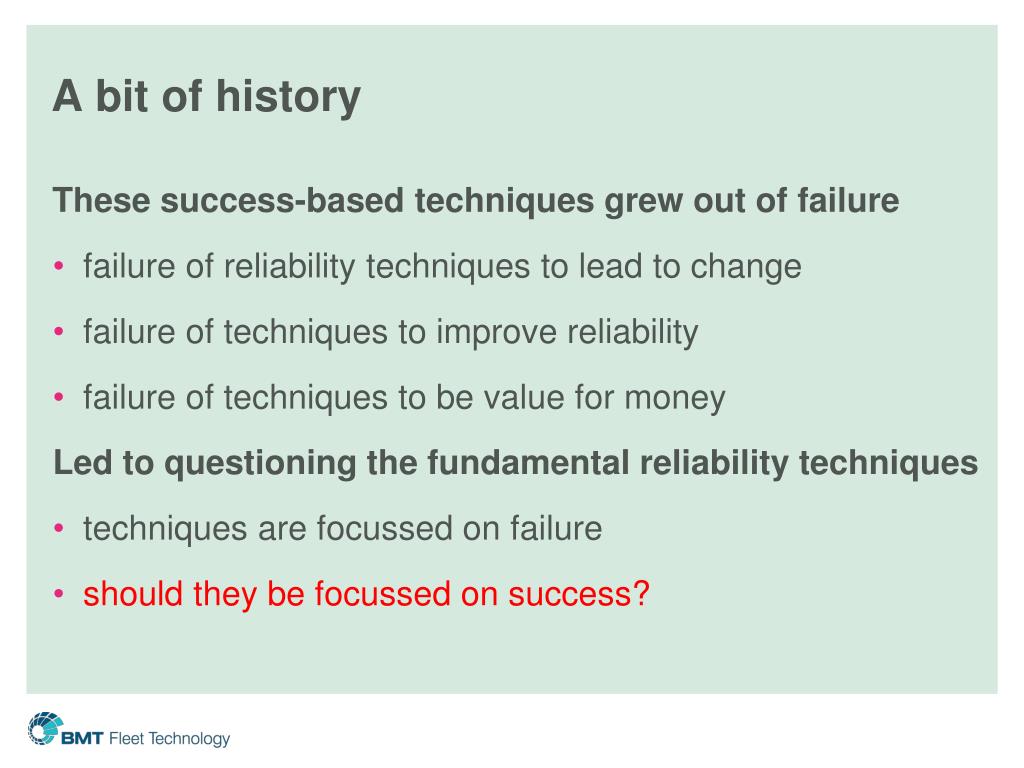This screenshot has width=1024, height=768.
Task: Click the 'BMT' bold letters in logo
Action: pos(82,739)
